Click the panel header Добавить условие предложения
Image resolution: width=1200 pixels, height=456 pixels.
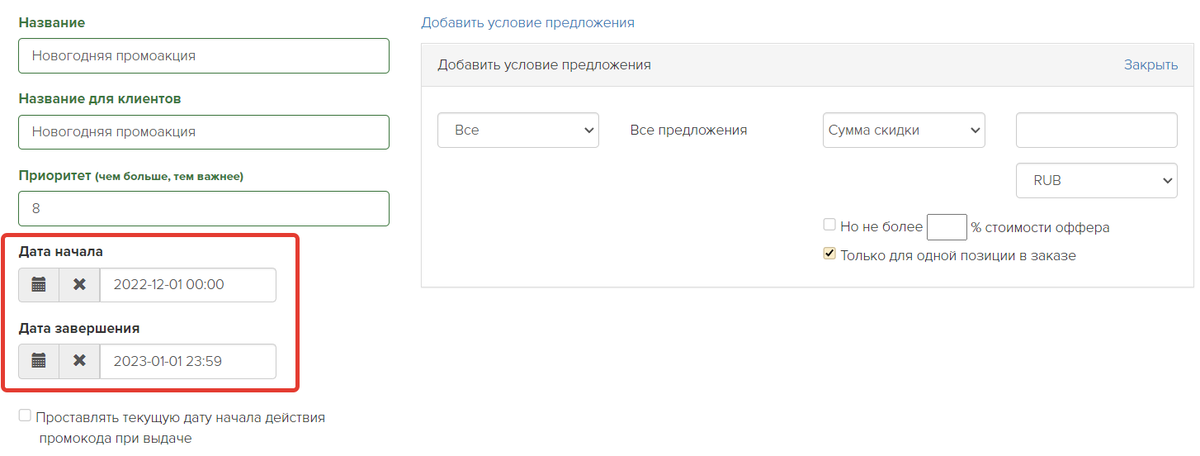coord(545,65)
